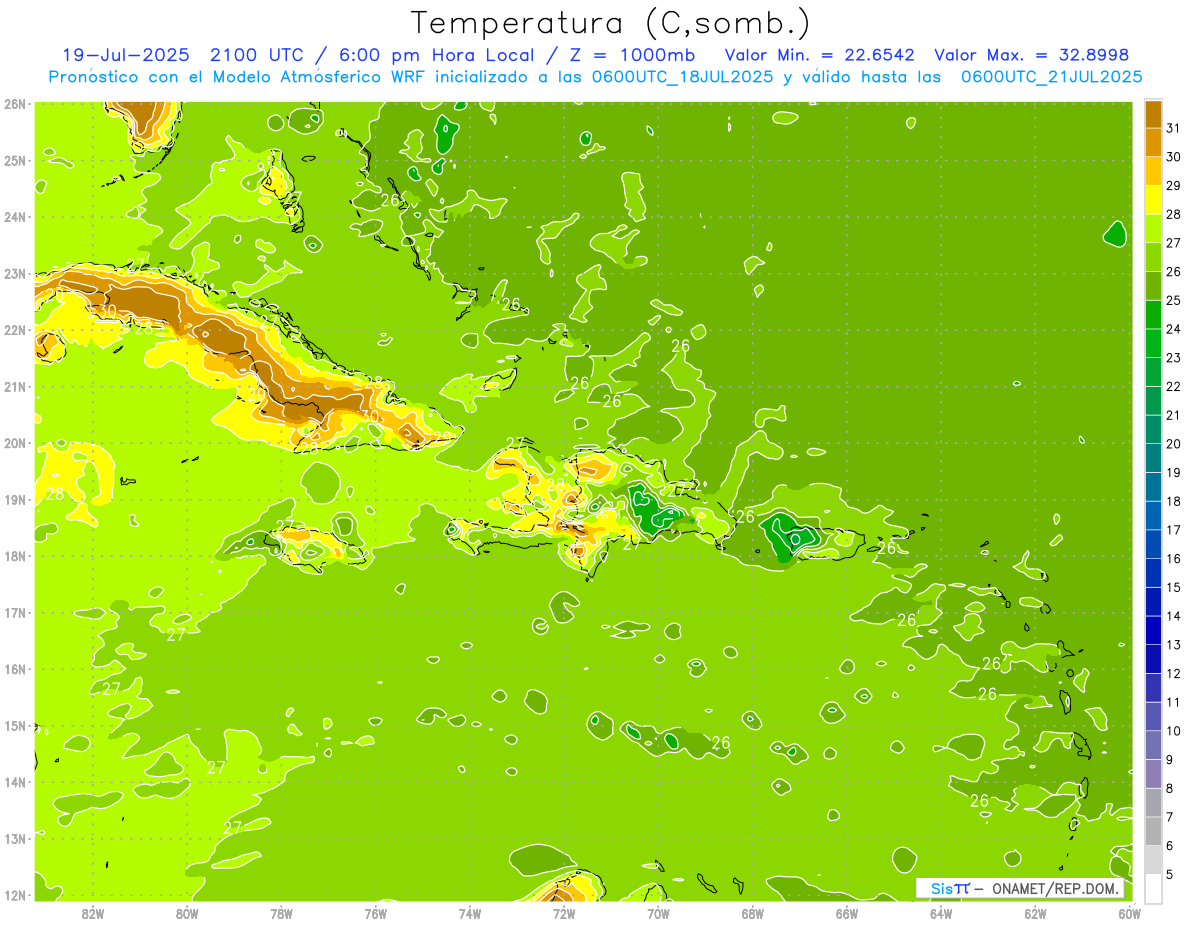
Task: Click legend scale value '5'
Action: click(1170, 874)
